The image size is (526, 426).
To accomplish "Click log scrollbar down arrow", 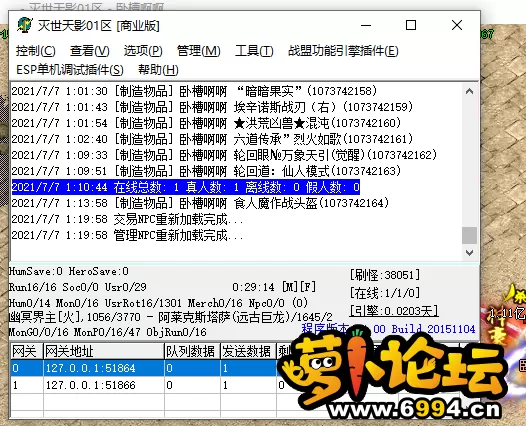I will (x=469, y=253).
